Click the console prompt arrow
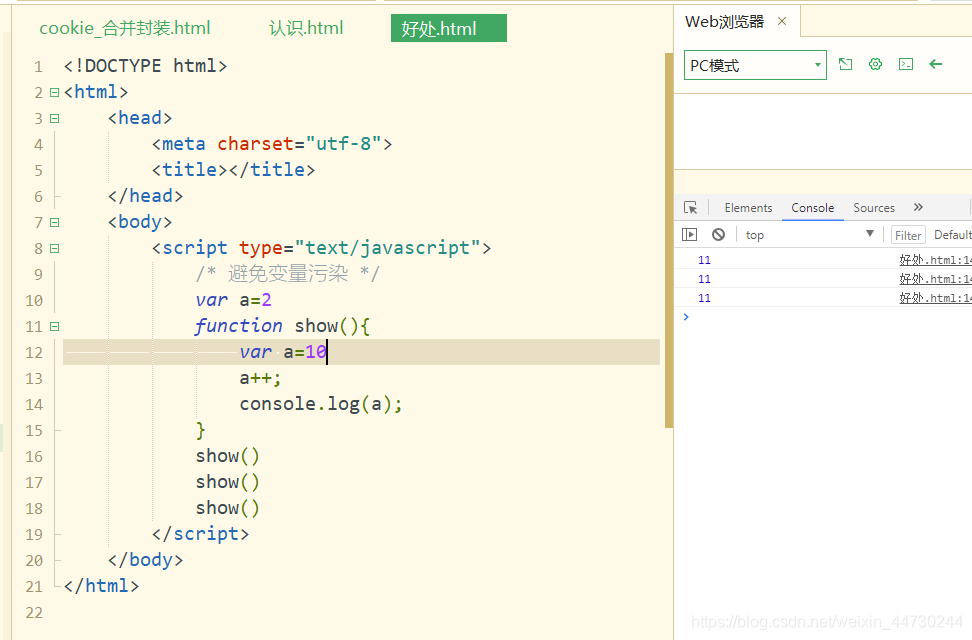Viewport: 972px width, 640px height. click(x=686, y=317)
